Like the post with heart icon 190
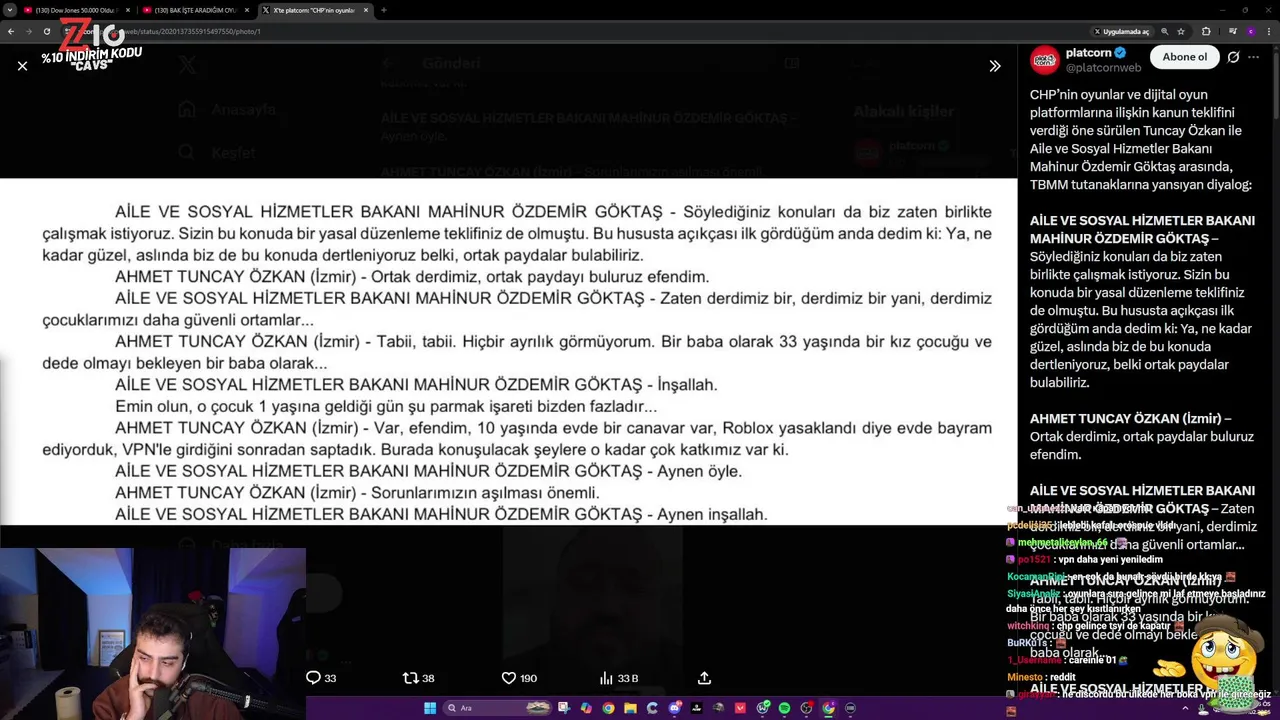The width and height of the screenshot is (1280, 720). 519,678
